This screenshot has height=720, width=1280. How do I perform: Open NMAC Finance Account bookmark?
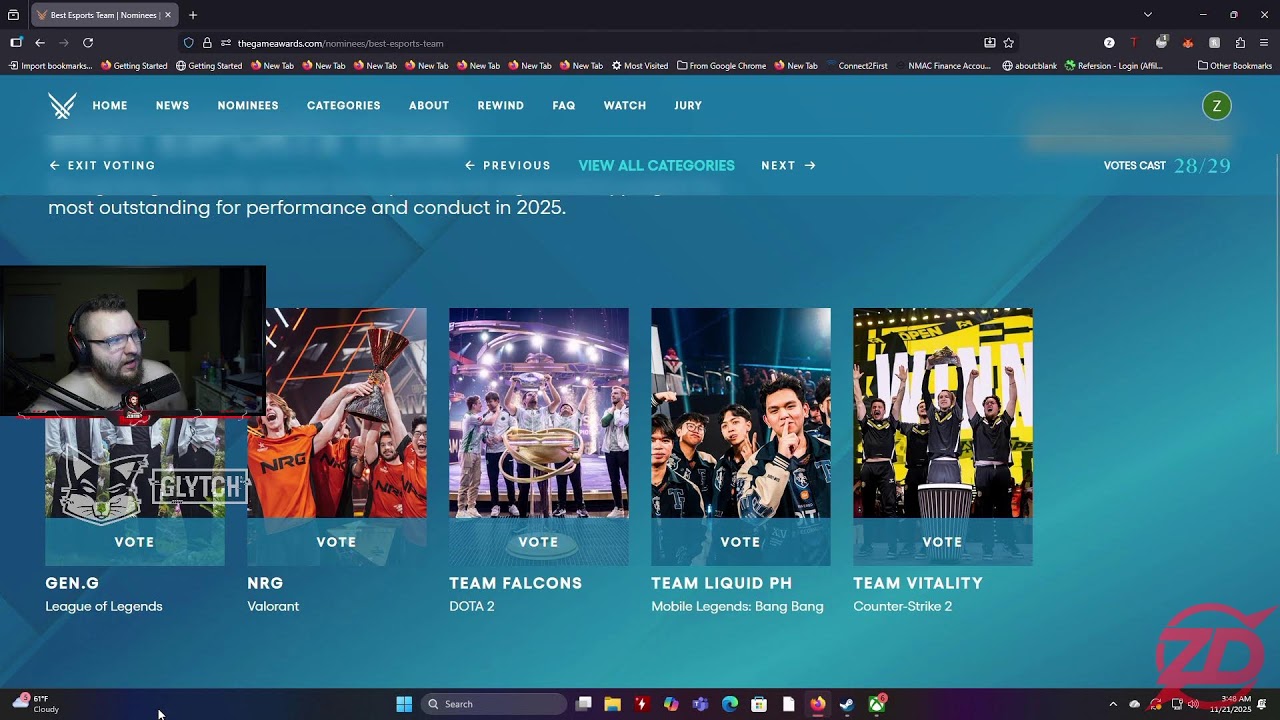pos(943,66)
